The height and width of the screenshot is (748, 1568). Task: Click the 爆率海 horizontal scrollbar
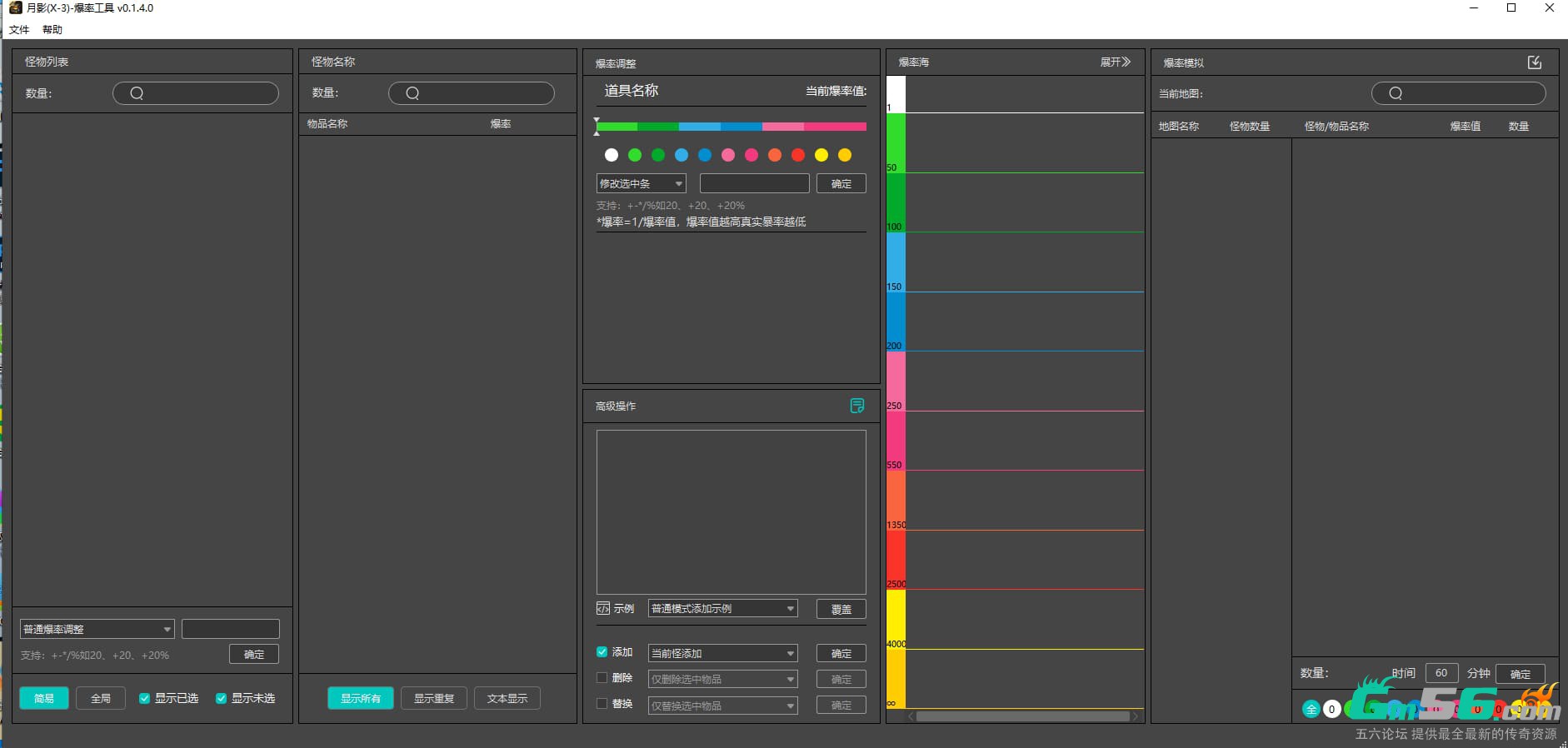click(x=1023, y=716)
